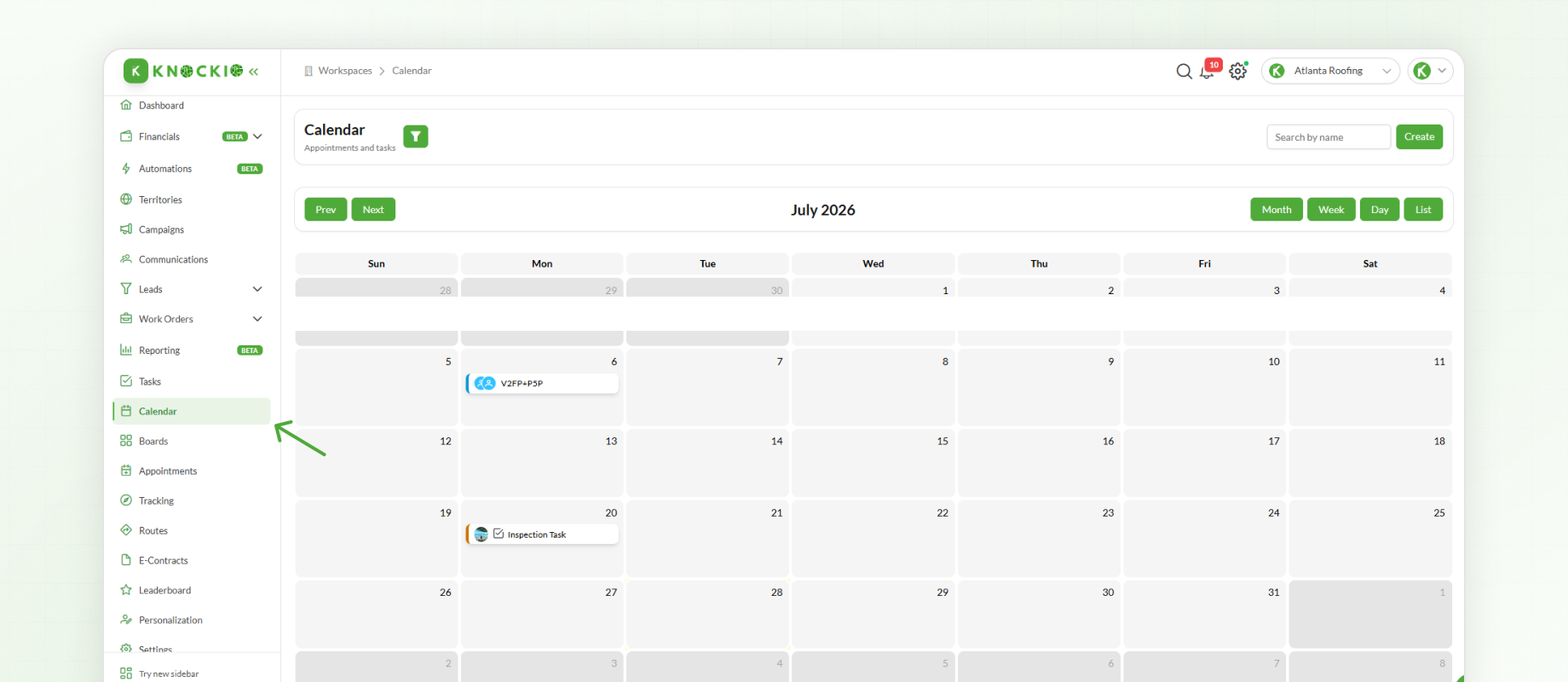This screenshot has height=682, width=1568.
Task: Open search with the magnifying glass icon
Action: (x=1184, y=72)
